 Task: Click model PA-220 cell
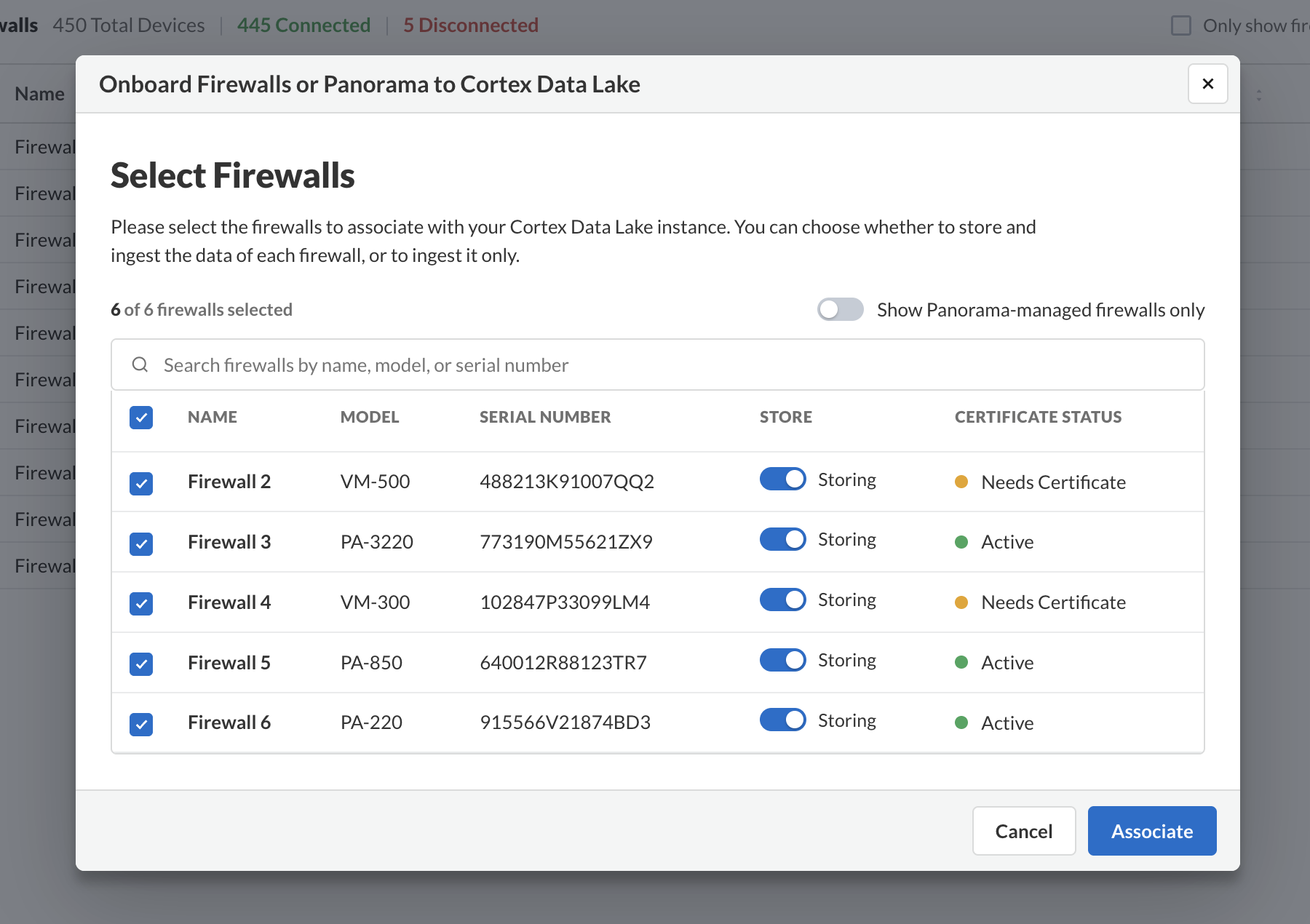(371, 722)
